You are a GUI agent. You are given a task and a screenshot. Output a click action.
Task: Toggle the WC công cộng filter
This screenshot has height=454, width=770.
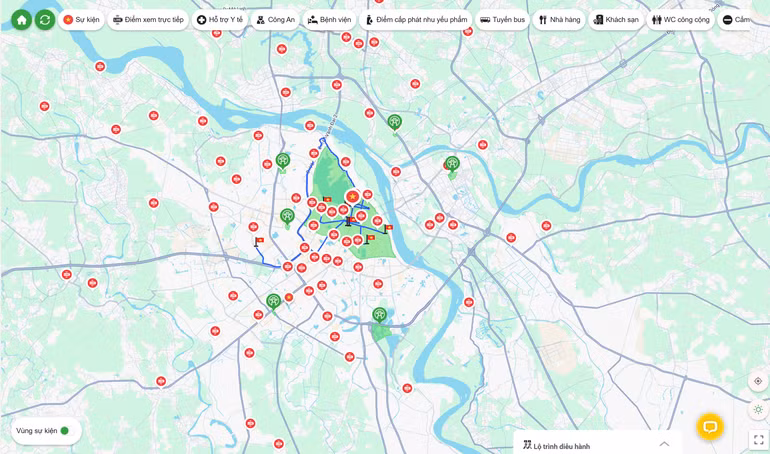click(x=680, y=20)
